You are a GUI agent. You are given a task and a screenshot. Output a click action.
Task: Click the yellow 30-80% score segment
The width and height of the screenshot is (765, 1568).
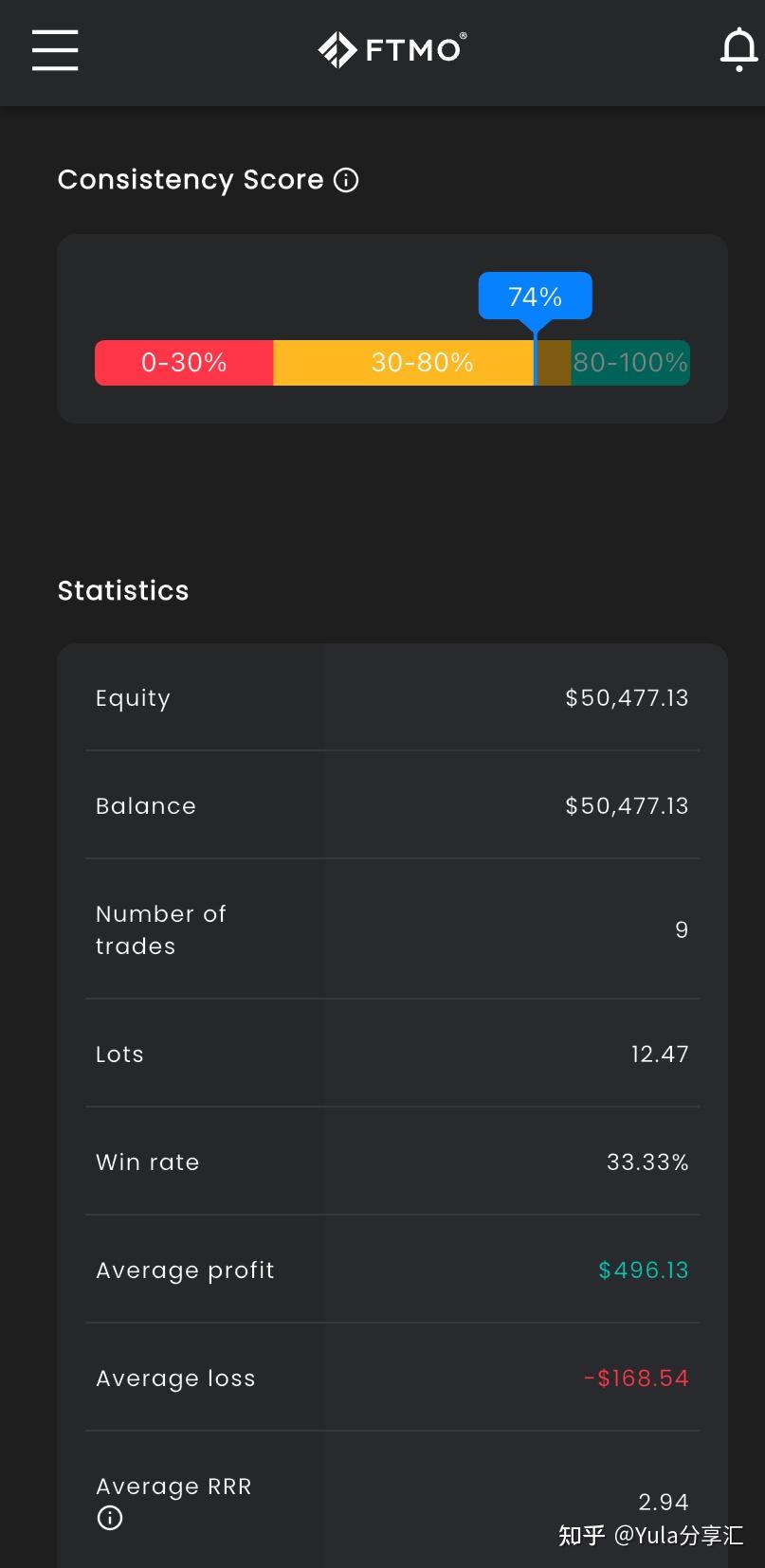click(x=422, y=363)
